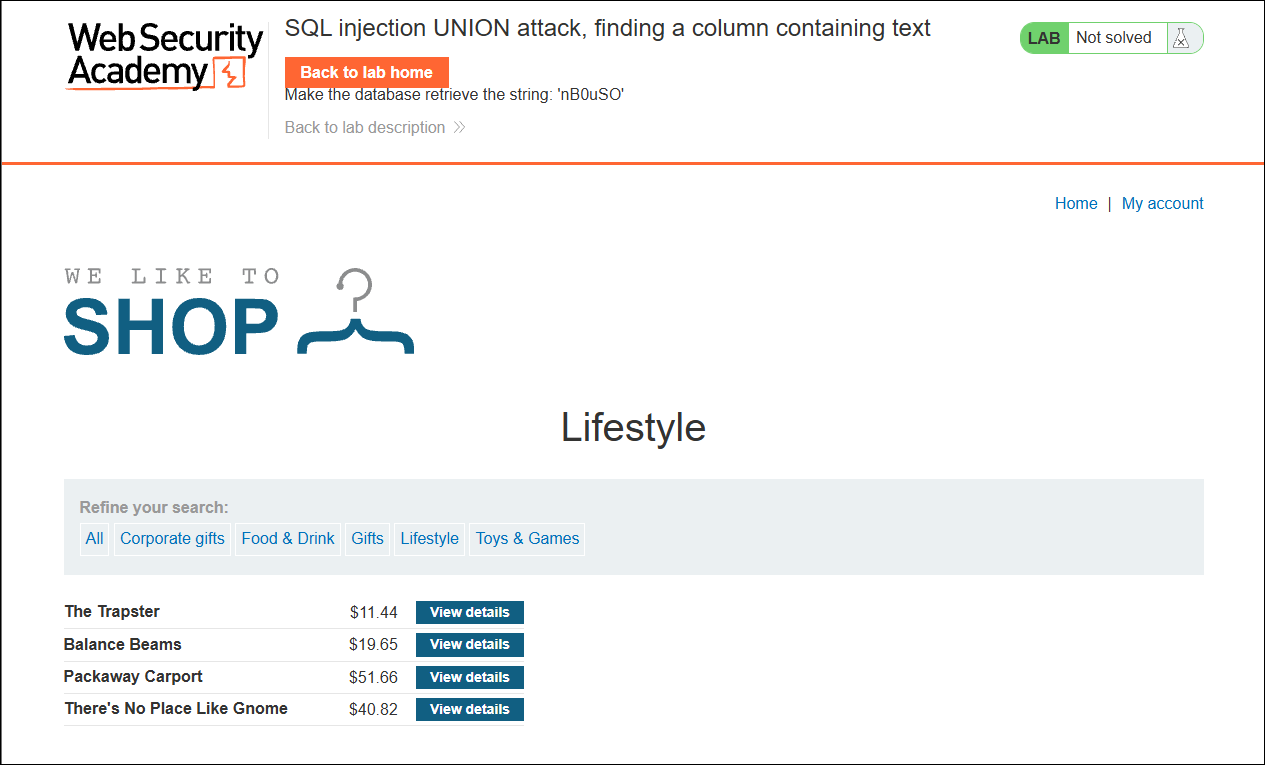Image resolution: width=1265 pixels, height=765 pixels.
Task: Select the Lifestyle category filter
Action: point(429,538)
